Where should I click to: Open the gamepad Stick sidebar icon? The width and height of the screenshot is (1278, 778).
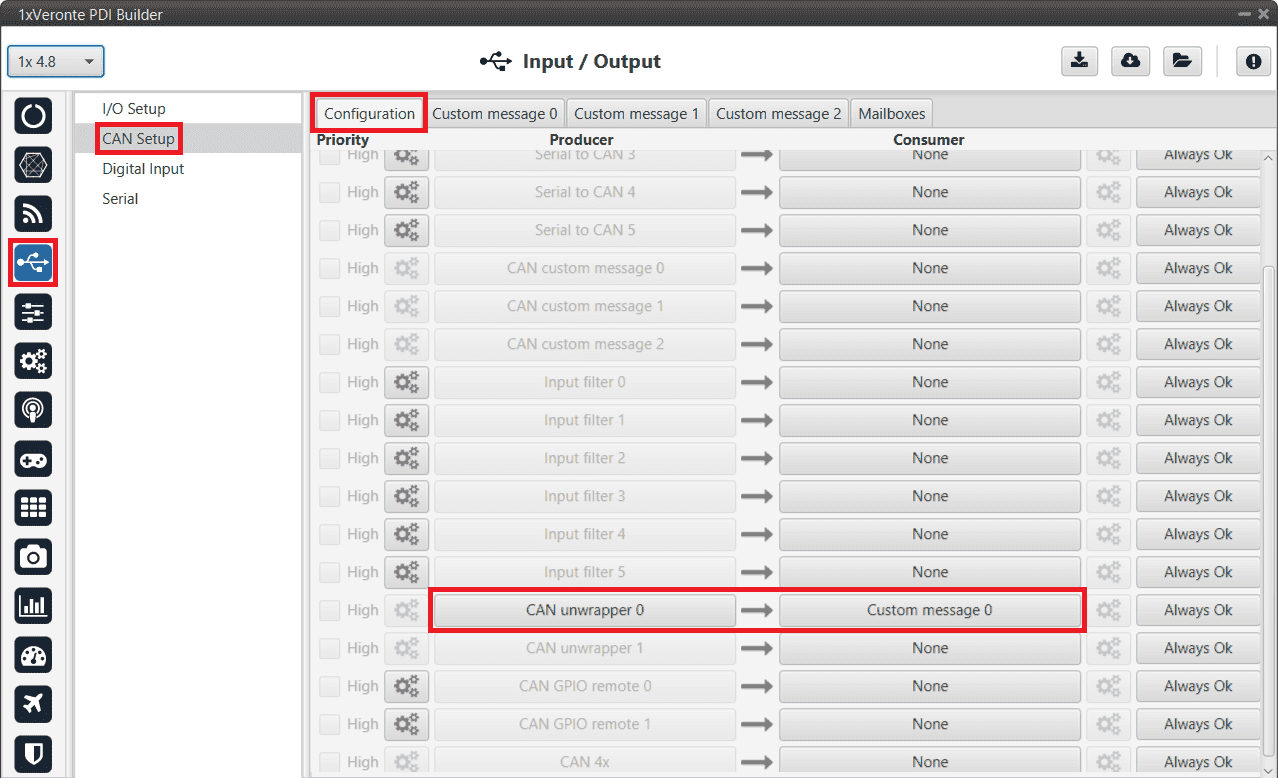tap(33, 459)
